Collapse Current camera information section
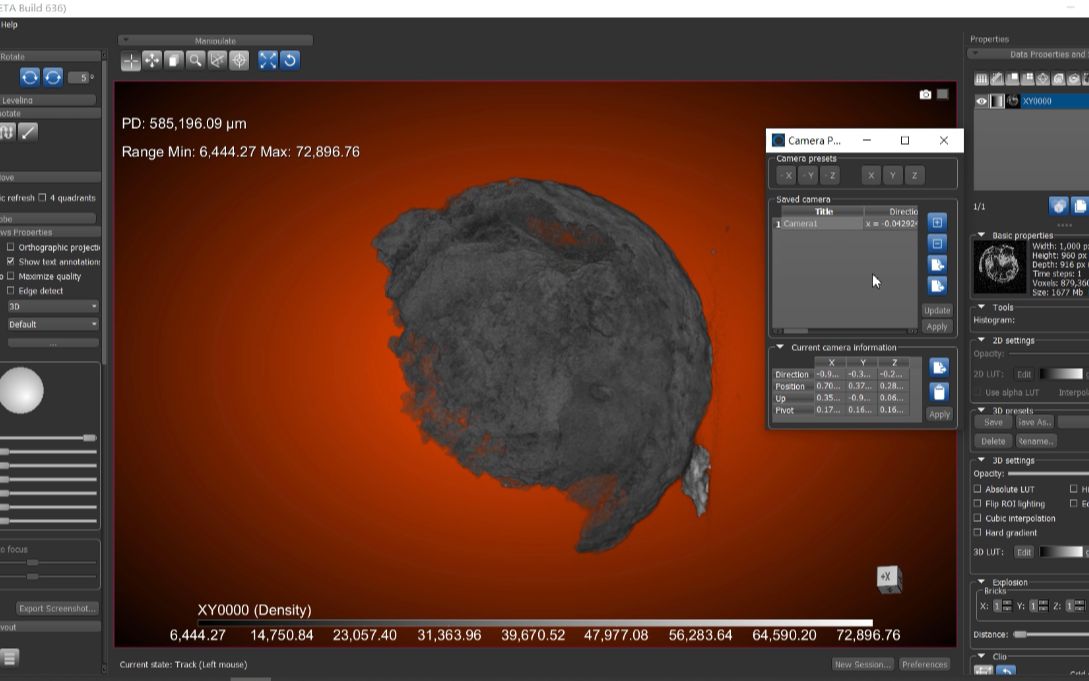Image resolution: width=1089 pixels, height=681 pixels. [780, 348]
